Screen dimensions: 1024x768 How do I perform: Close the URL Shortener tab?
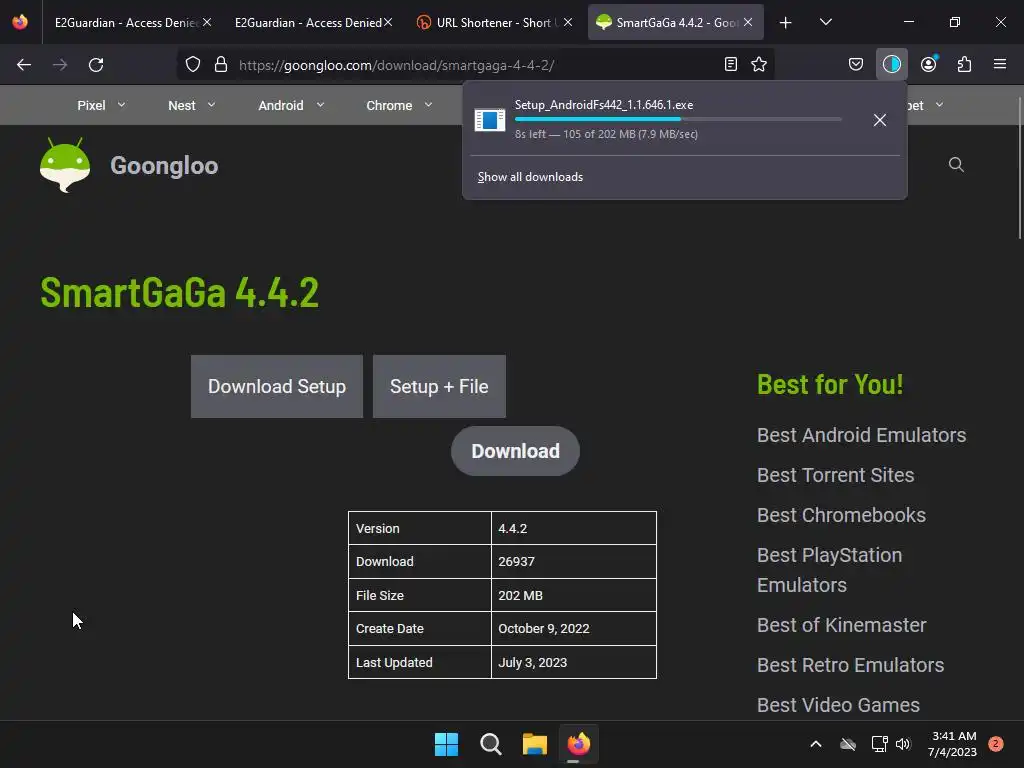click(x=568, y=22)
